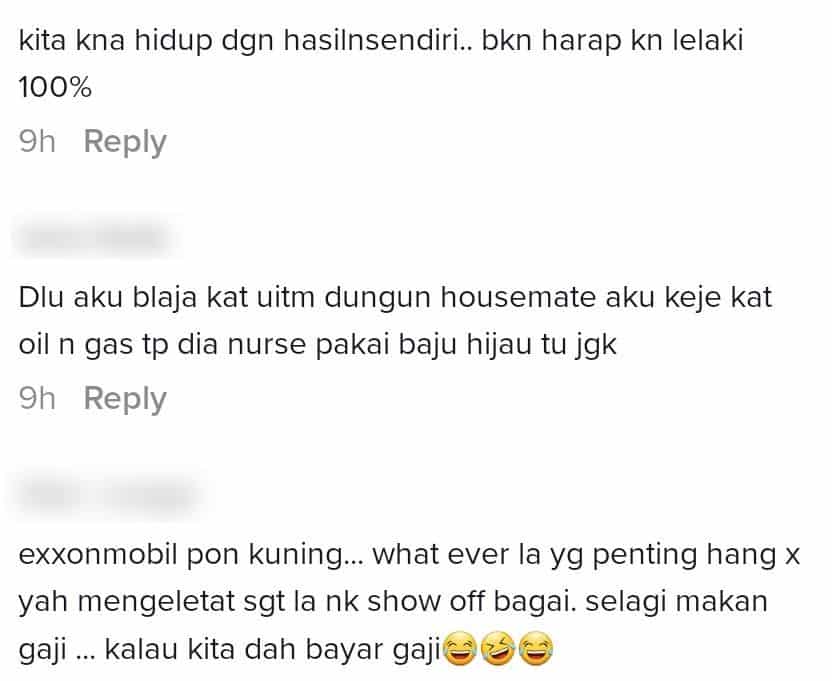Select the comment starting 'exxonmobil pon kuning'
Viewport: 832px width, 681px height.
tap(409, 602)
